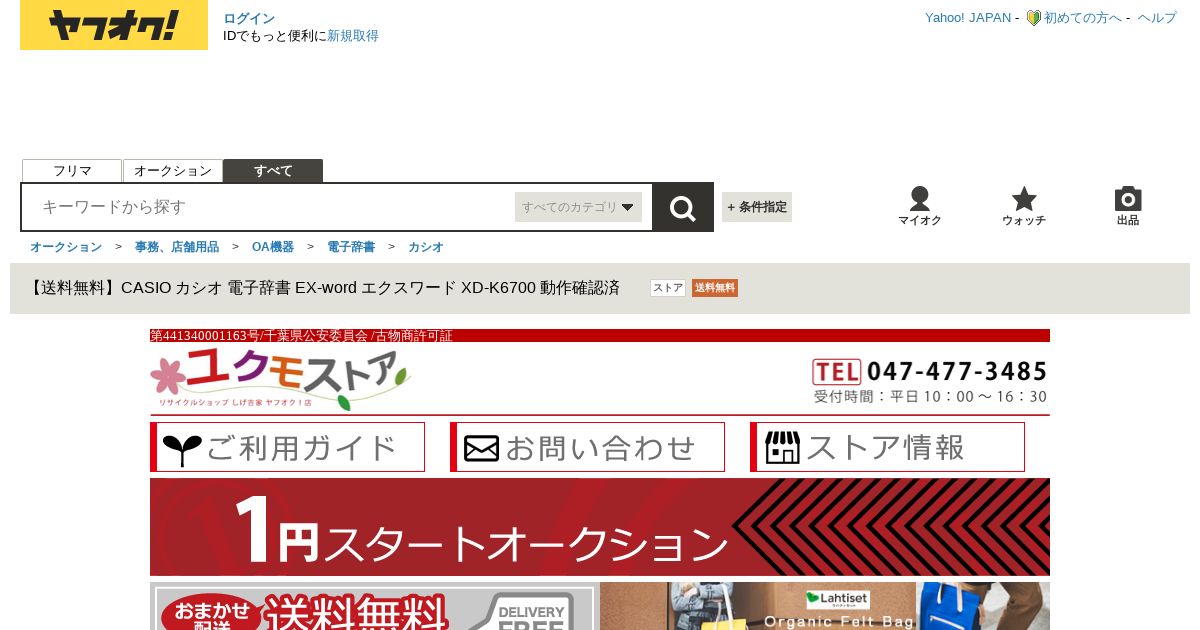Click the CASIO EX-word XD-K6700 listing title
The width and height of the screenshot is (1200, 630).
tap(325, 288)
